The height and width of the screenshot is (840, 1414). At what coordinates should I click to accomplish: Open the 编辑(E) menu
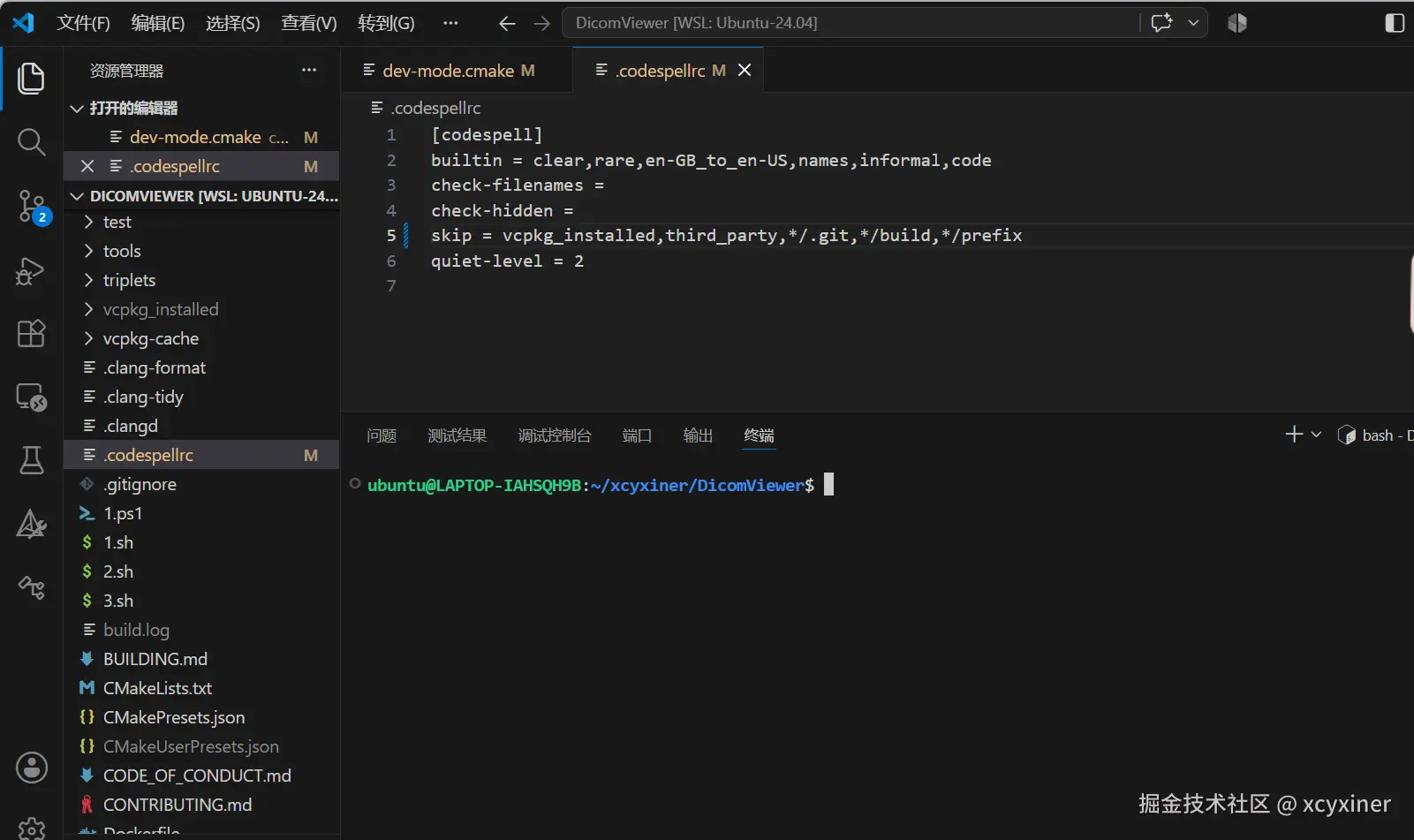point(158,23)
